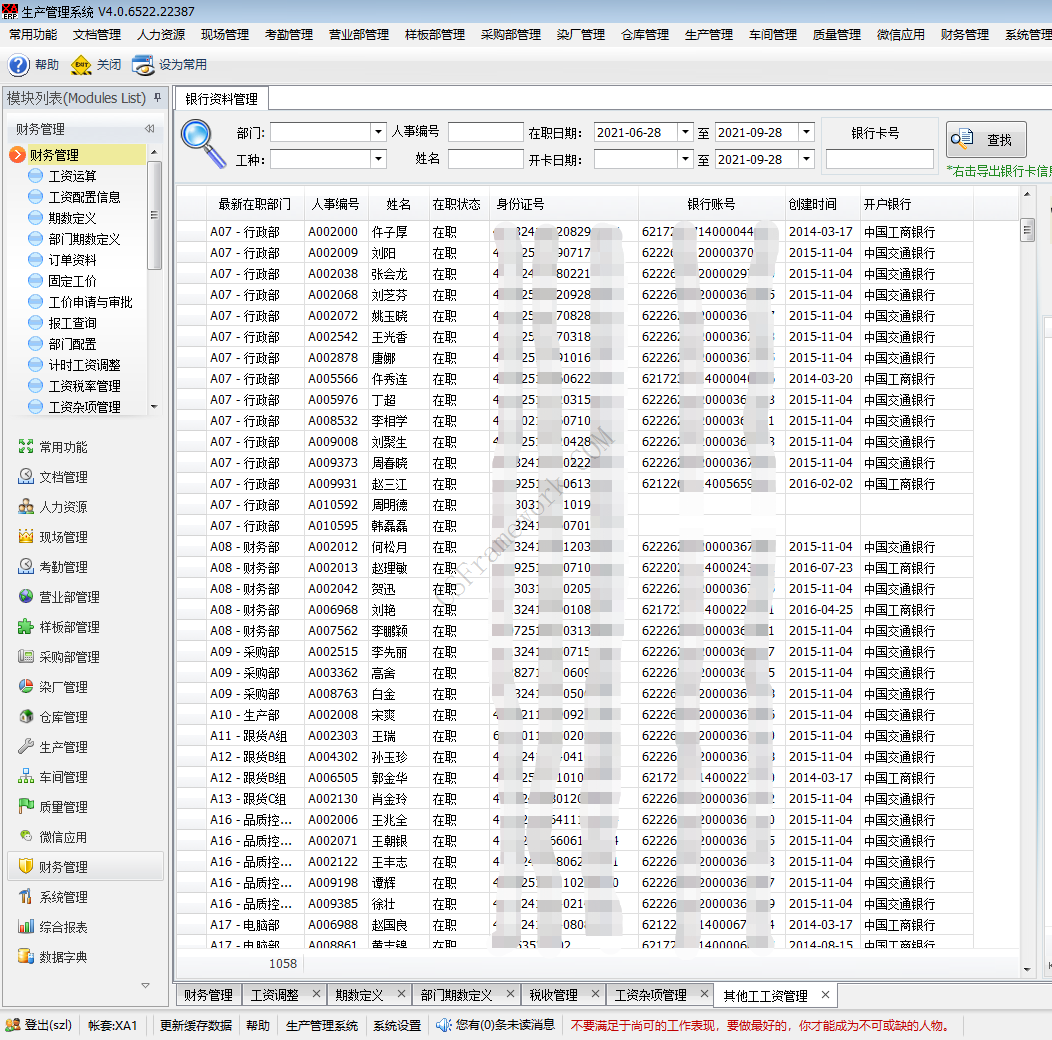Click the 现场管理 sidebar icon
The image size is (1052, 1040).
tap(25, 537)
